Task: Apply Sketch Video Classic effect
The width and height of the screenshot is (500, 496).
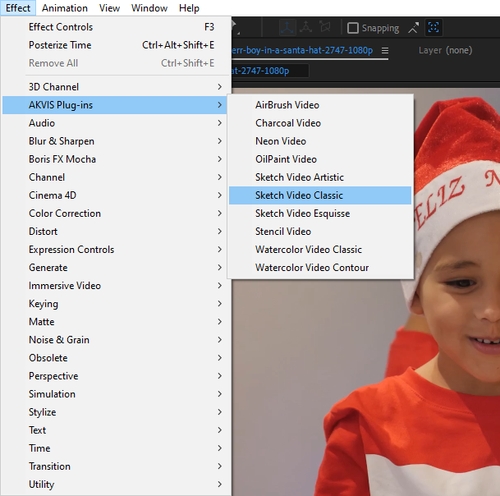Action: [320, 195]
